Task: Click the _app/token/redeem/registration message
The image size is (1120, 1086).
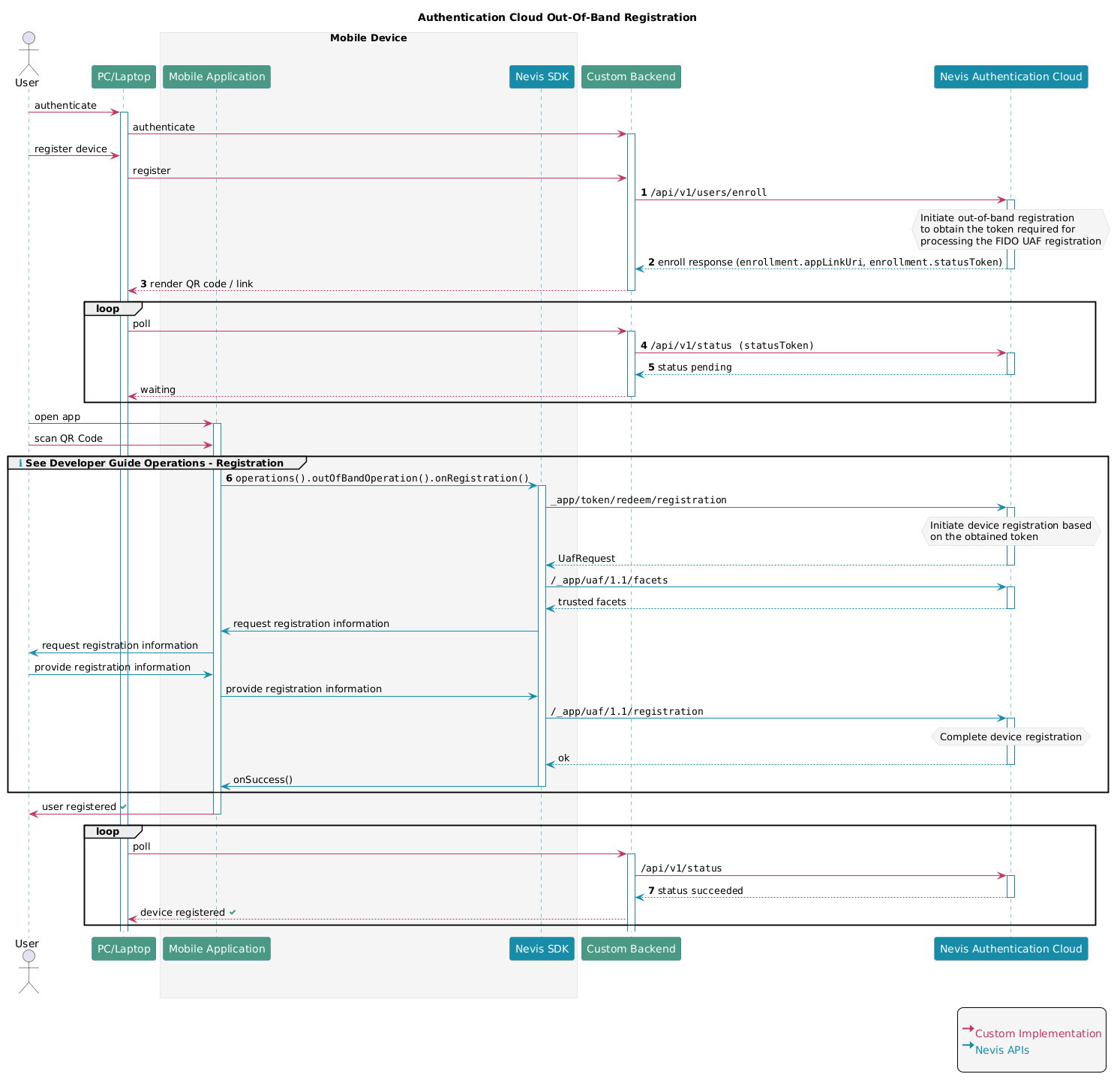Action: click(x=638, y=500)
